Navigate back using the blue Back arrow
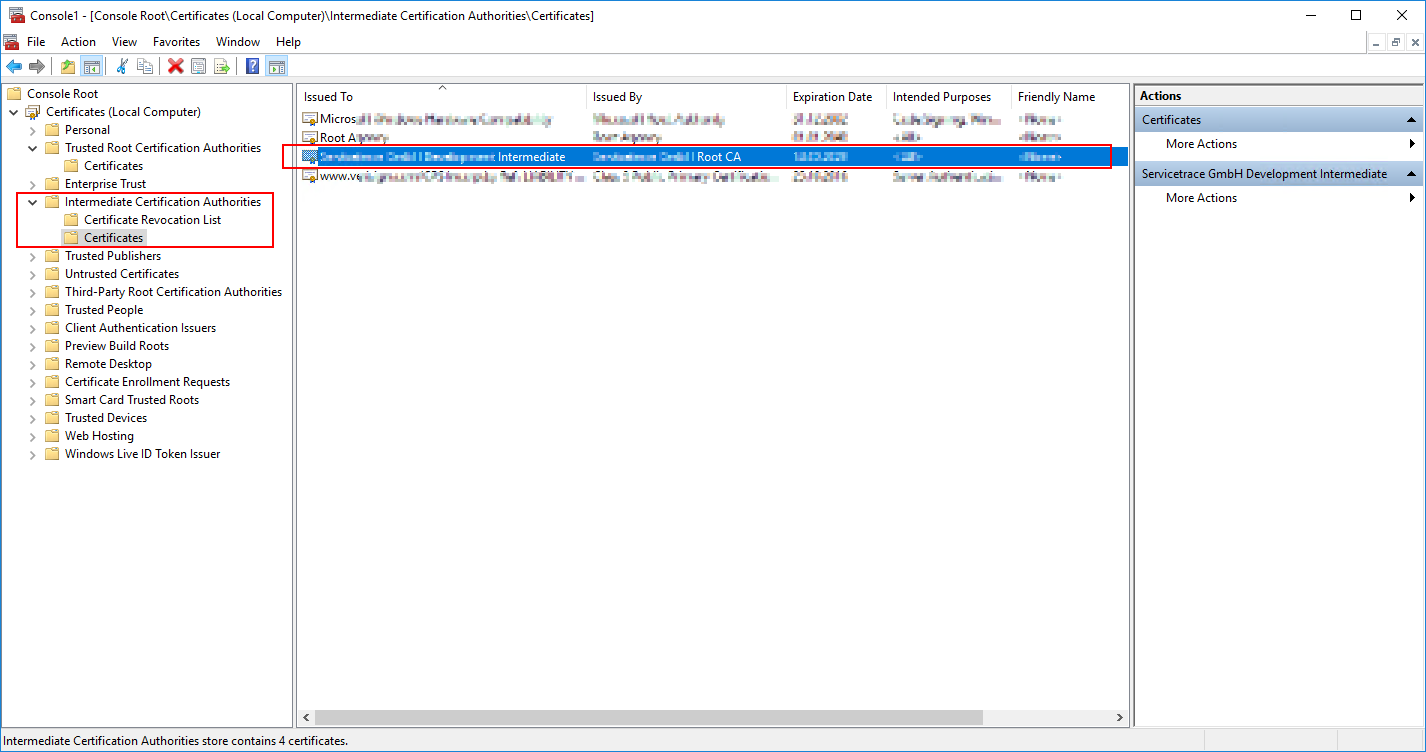 tap(14, 66)
